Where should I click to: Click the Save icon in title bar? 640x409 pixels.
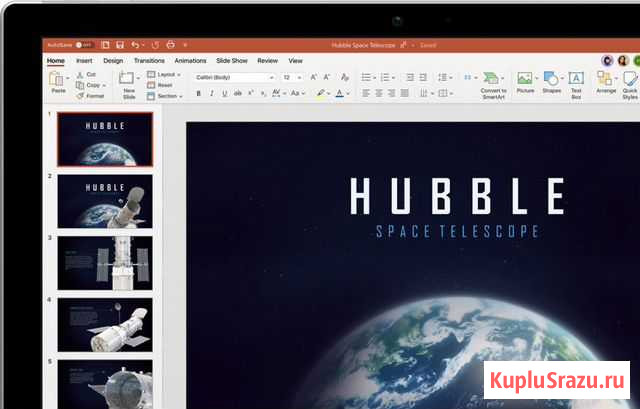120,45
